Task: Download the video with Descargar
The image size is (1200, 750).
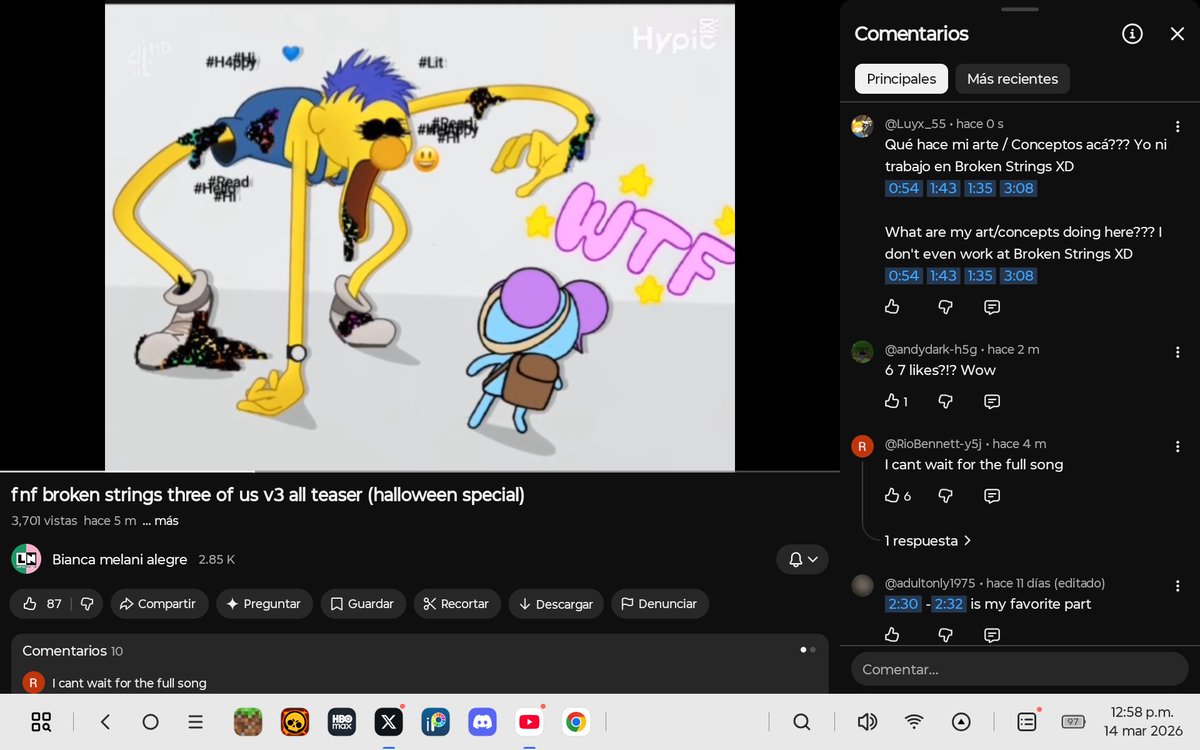Action: (x=556, y=604)
